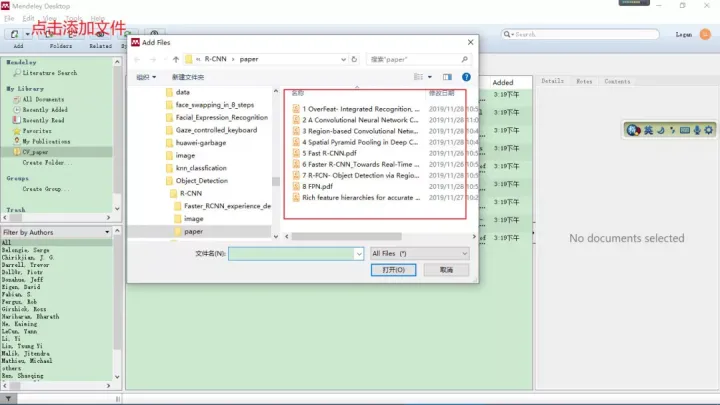Click R-CNN in the address breadcrumb
This screenshot has height=405, width=720.
coord(215,59)
